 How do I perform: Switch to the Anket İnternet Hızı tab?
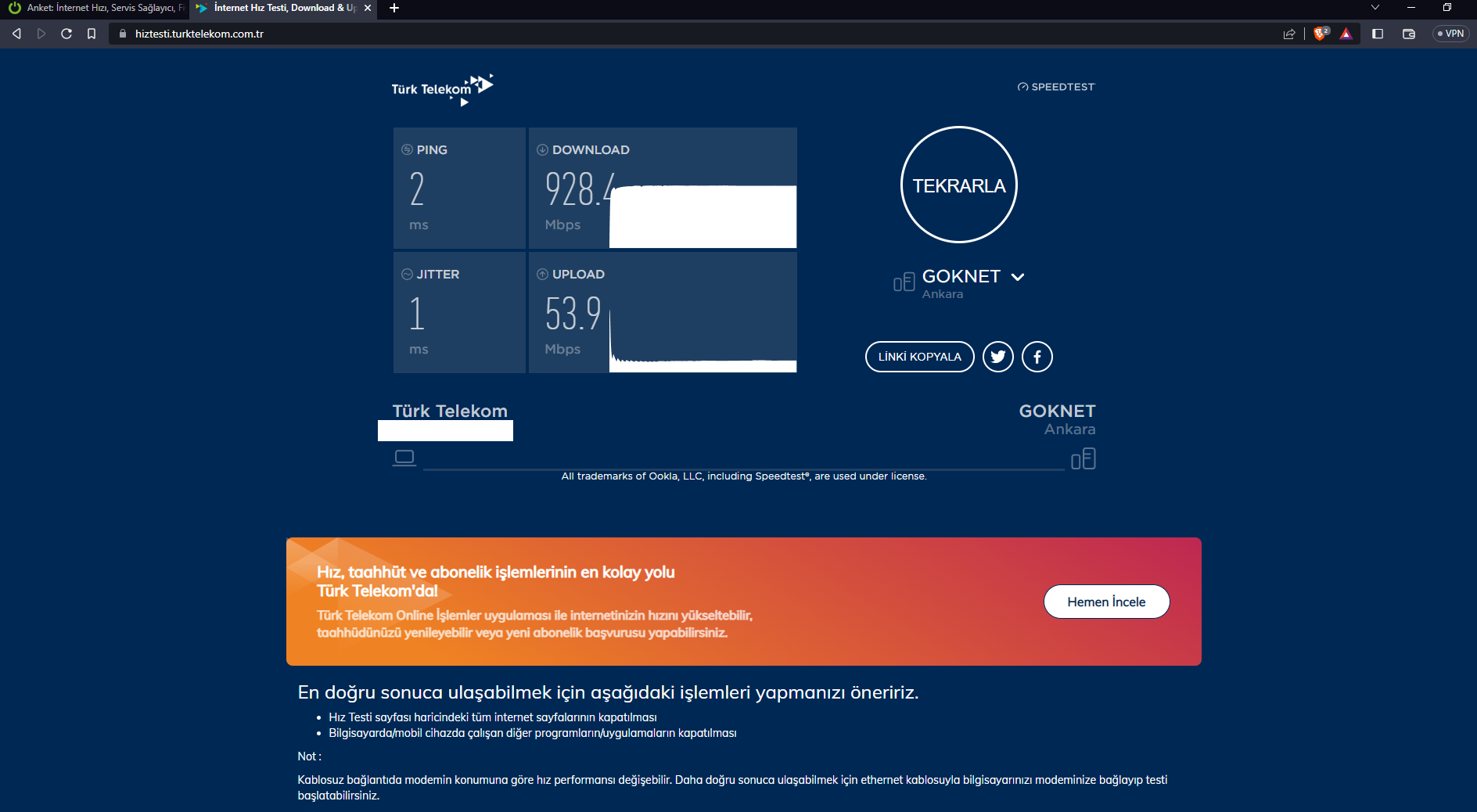pyautogui.click(x=95, y=8)
